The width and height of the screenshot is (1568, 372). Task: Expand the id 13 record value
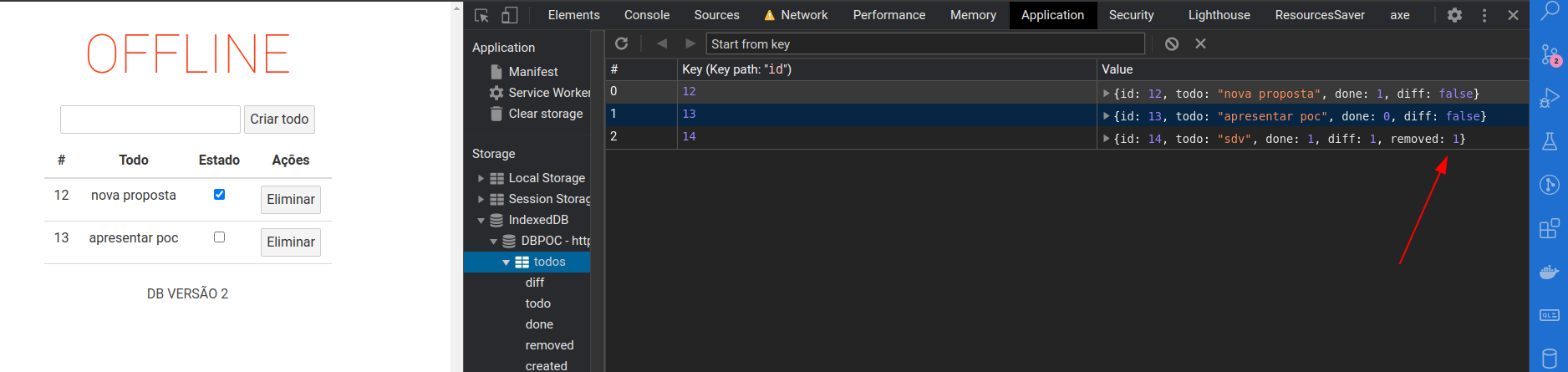click(x=1107, y=116)
